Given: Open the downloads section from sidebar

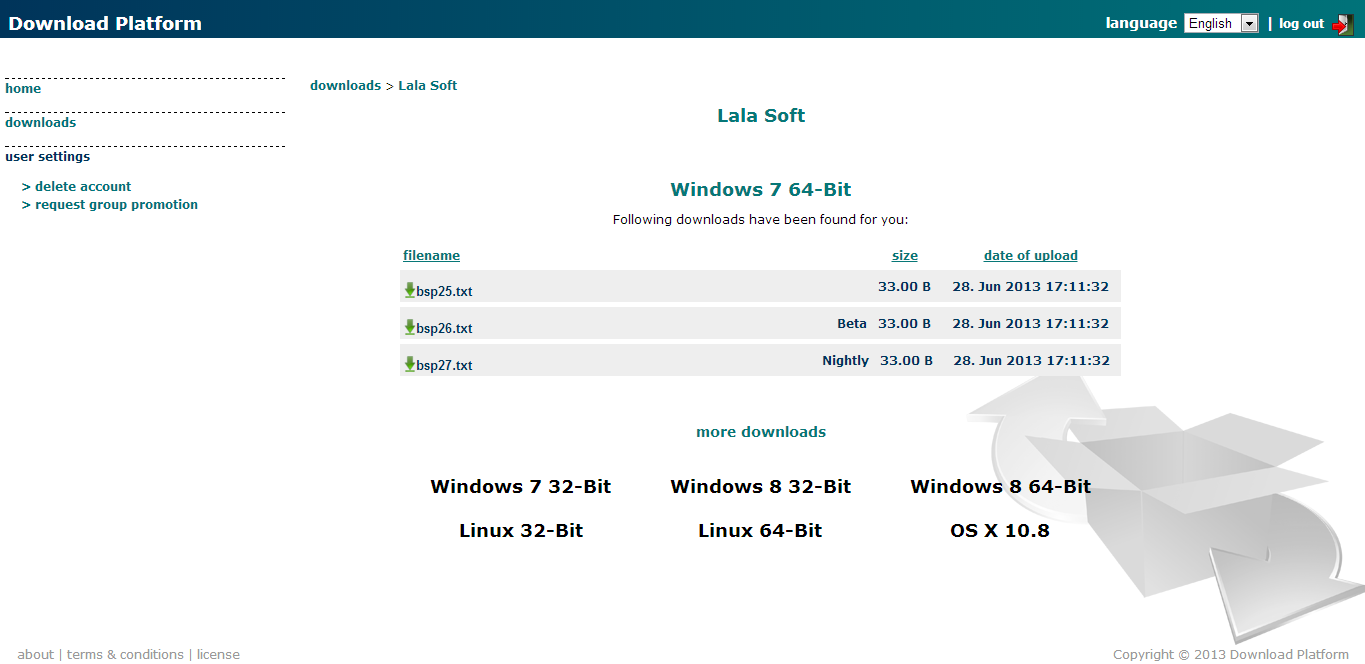Looking at the screenshot, I should [x=40, y=122].
